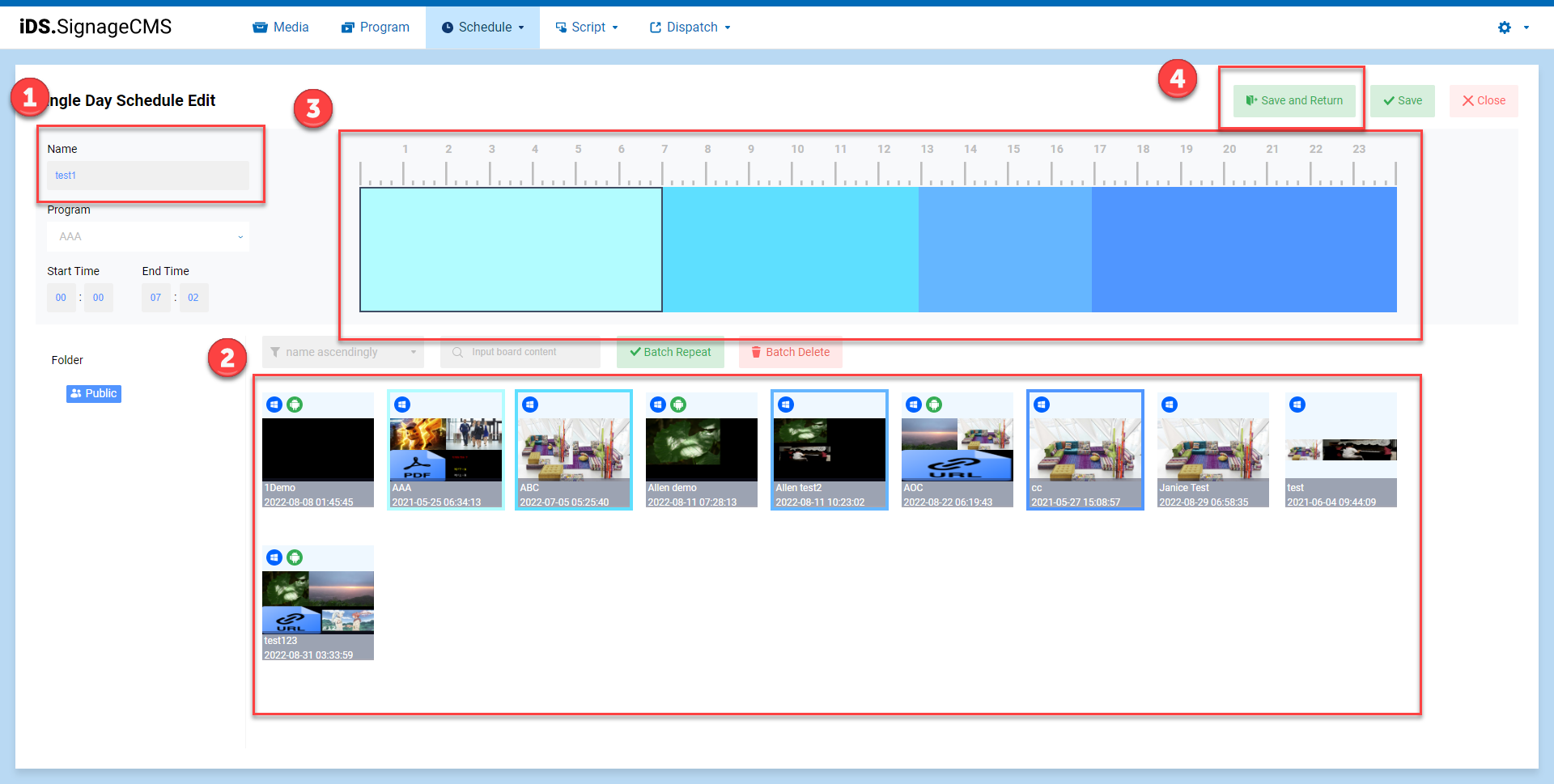The width and height of the screenshot is (1554, 784).
Task: Open the name ascendingly sort dropdown
Action: [x=343, y=352]
